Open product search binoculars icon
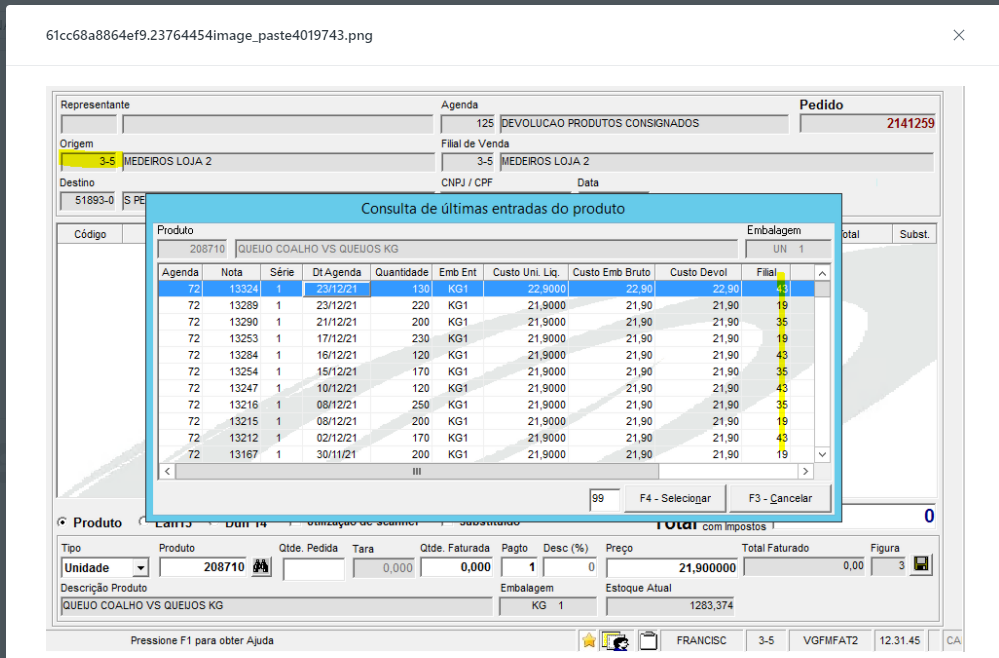Image resolution: width=999 pixels, height=658 pixels. pyautogui.click(x=261, y=566)
